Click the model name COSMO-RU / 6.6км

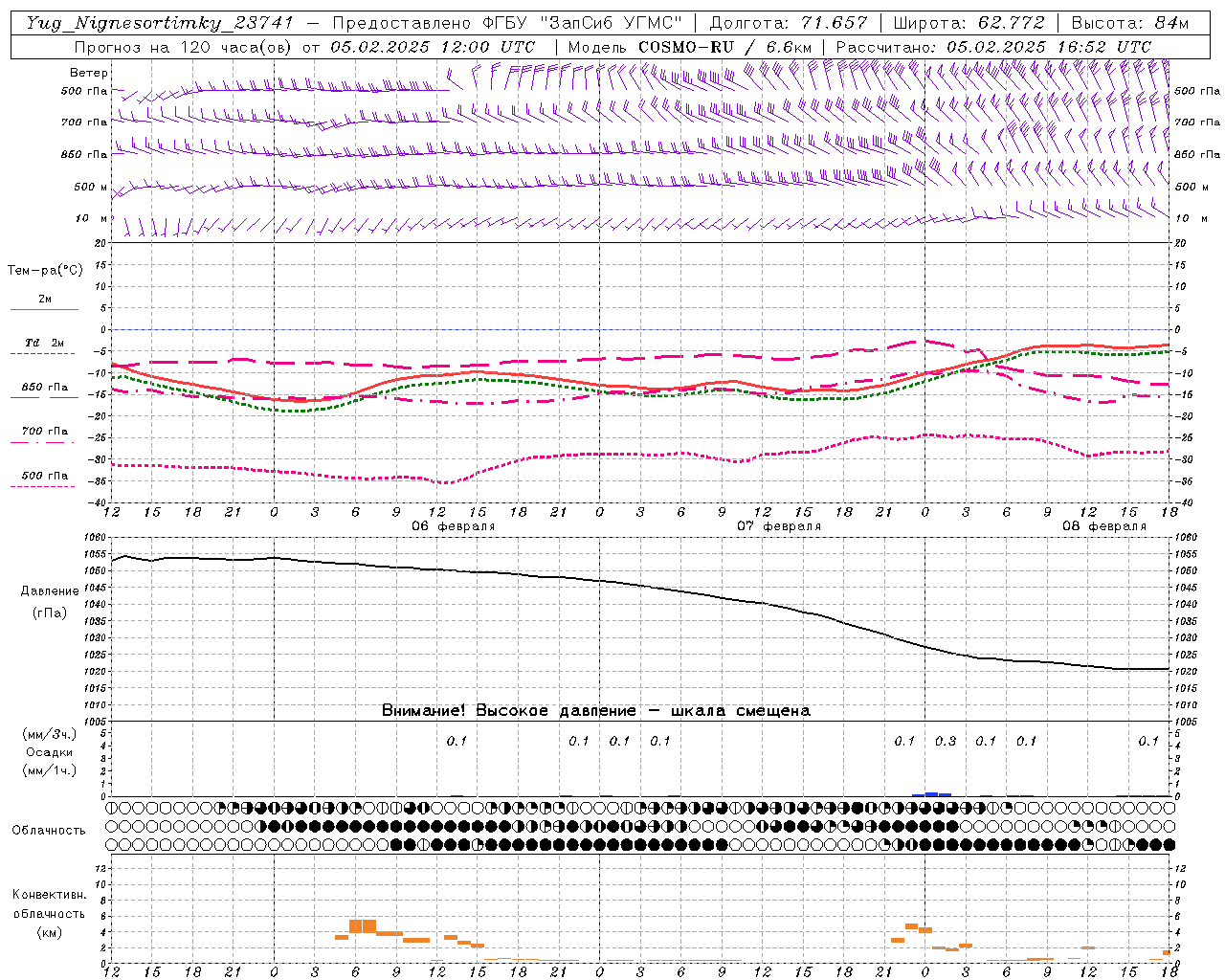[724, 47]
